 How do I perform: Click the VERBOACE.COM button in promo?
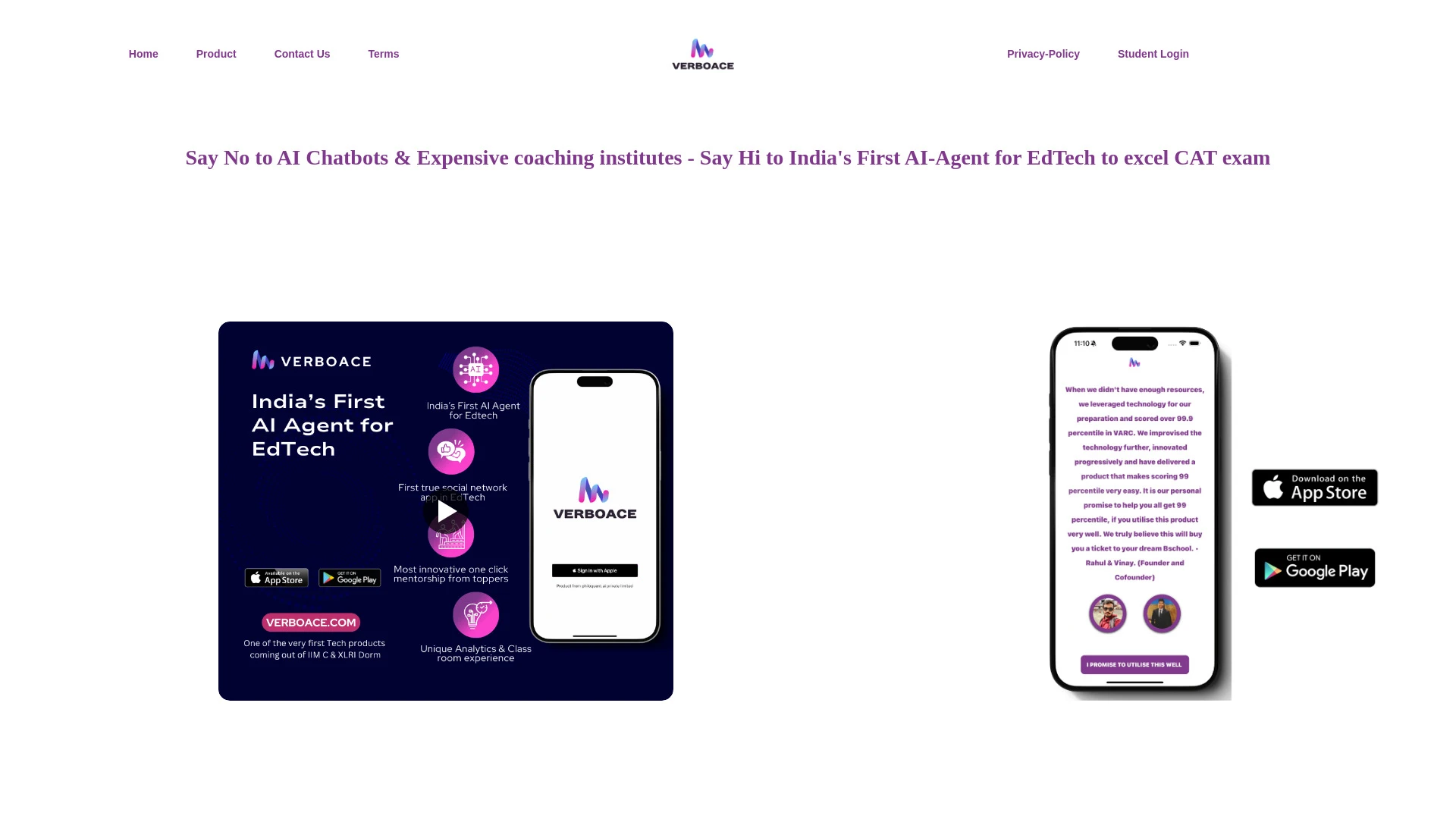coord(312,622)
